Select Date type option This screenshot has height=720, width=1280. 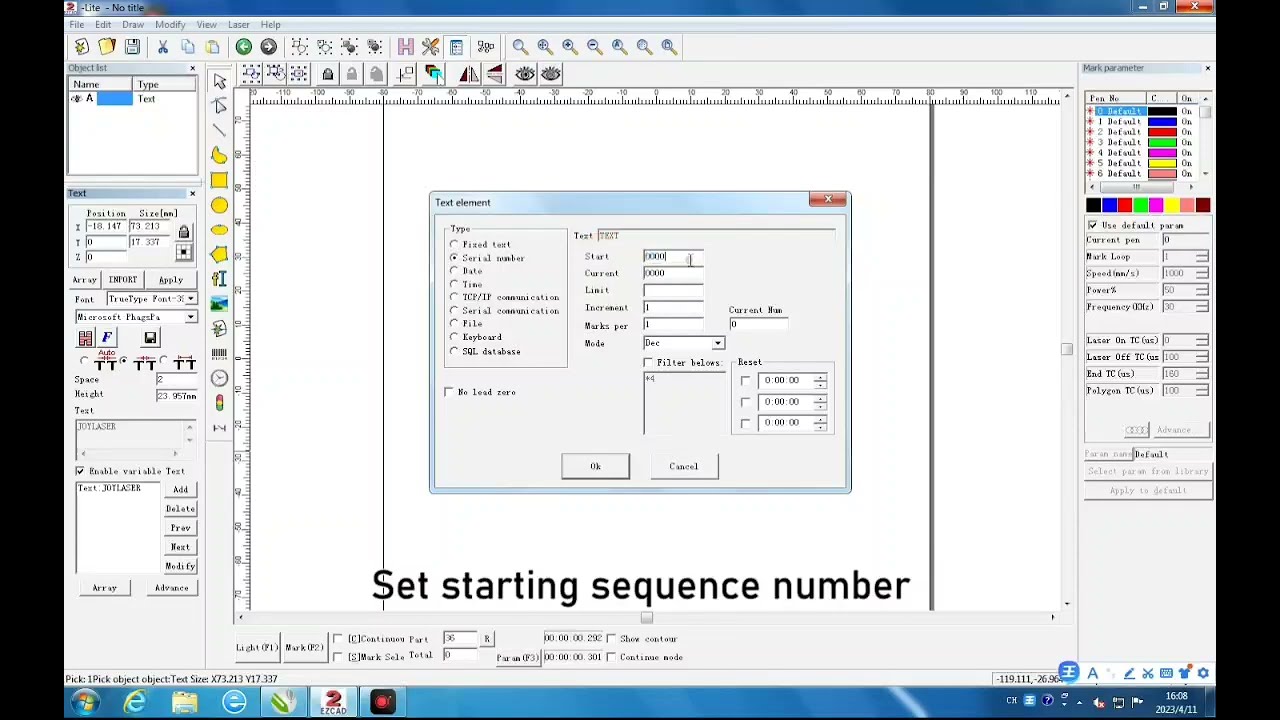[x=466, y=271]
